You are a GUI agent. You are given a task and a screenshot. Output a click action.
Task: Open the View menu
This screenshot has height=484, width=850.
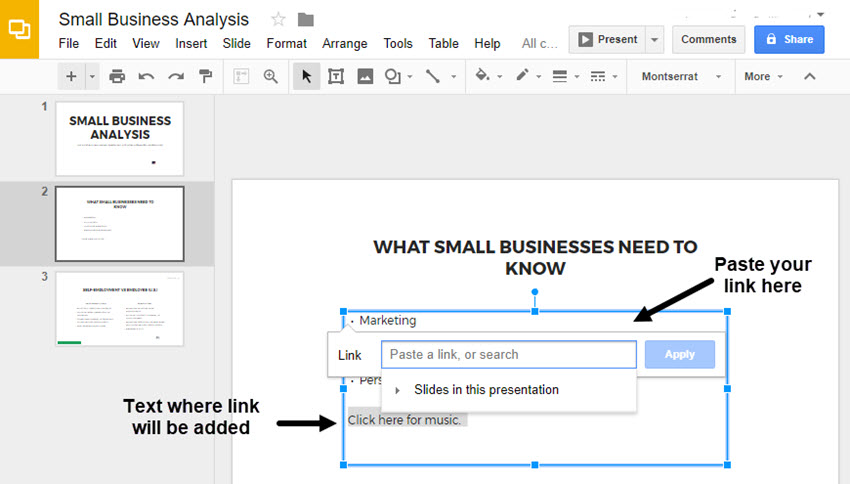(x=146, y=43)
